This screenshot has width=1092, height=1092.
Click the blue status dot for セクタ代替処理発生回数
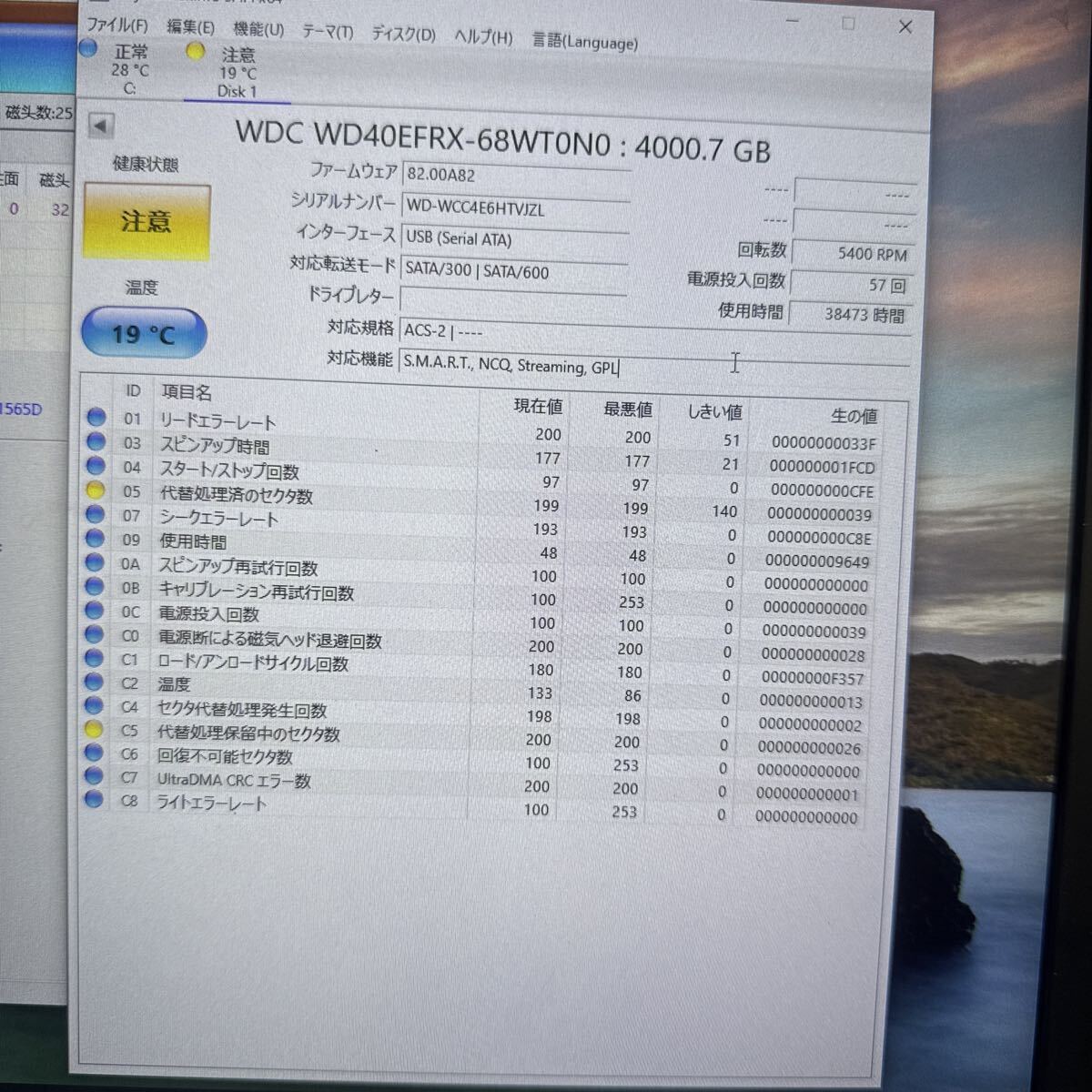pos(93,705)
